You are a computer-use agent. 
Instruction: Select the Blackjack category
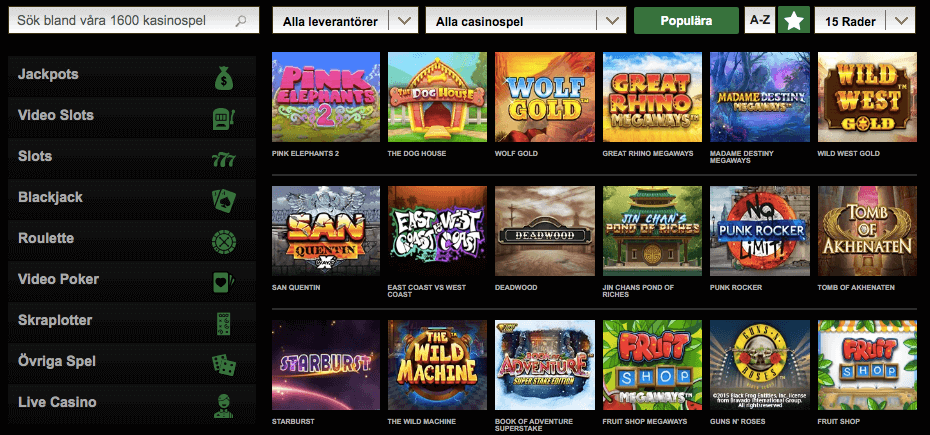point(132,198)
